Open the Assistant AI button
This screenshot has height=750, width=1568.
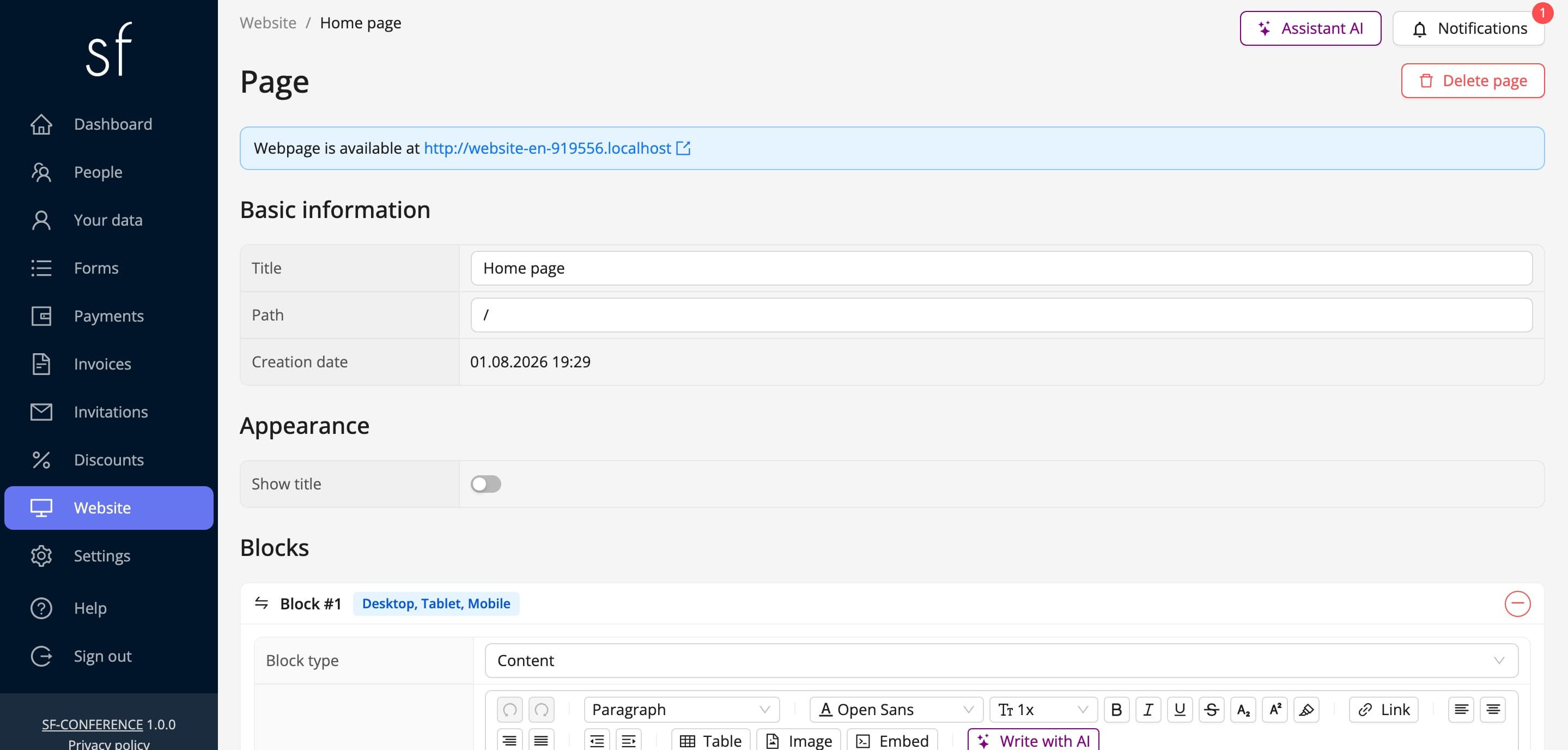pos(1310,28)
